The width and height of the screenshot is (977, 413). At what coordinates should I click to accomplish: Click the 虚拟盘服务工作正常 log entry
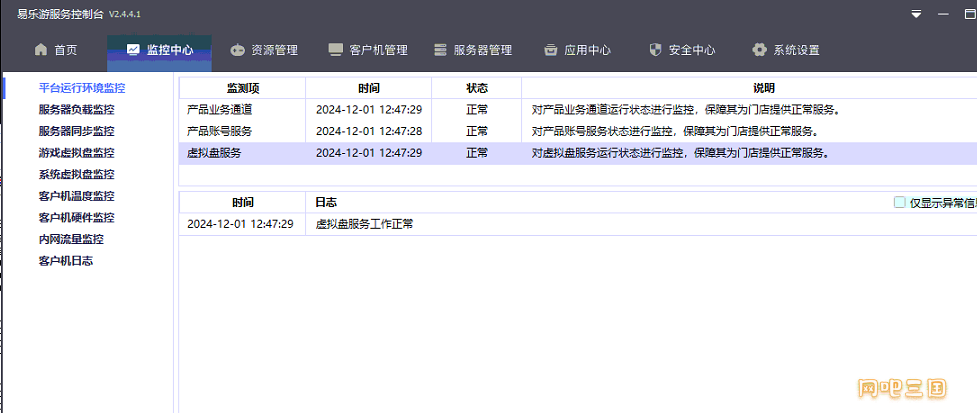364,224
